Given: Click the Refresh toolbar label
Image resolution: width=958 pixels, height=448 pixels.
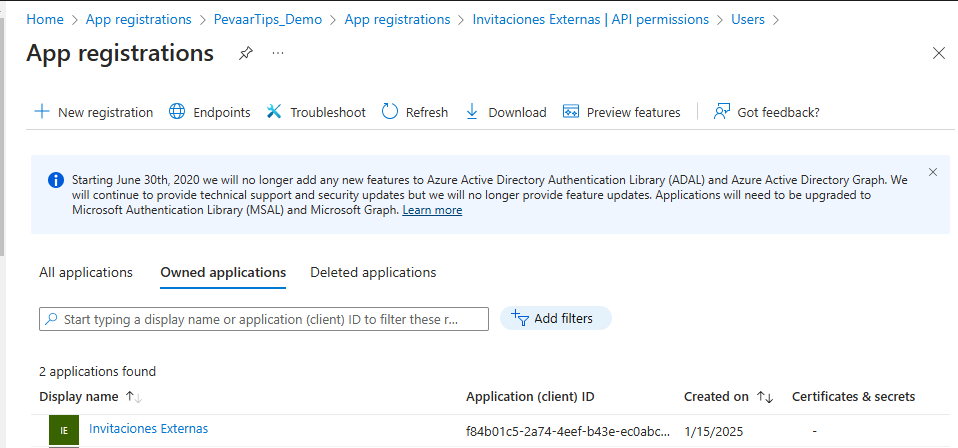Looking at the screenshot, I should pyautogui.click(x=427, y=112).
